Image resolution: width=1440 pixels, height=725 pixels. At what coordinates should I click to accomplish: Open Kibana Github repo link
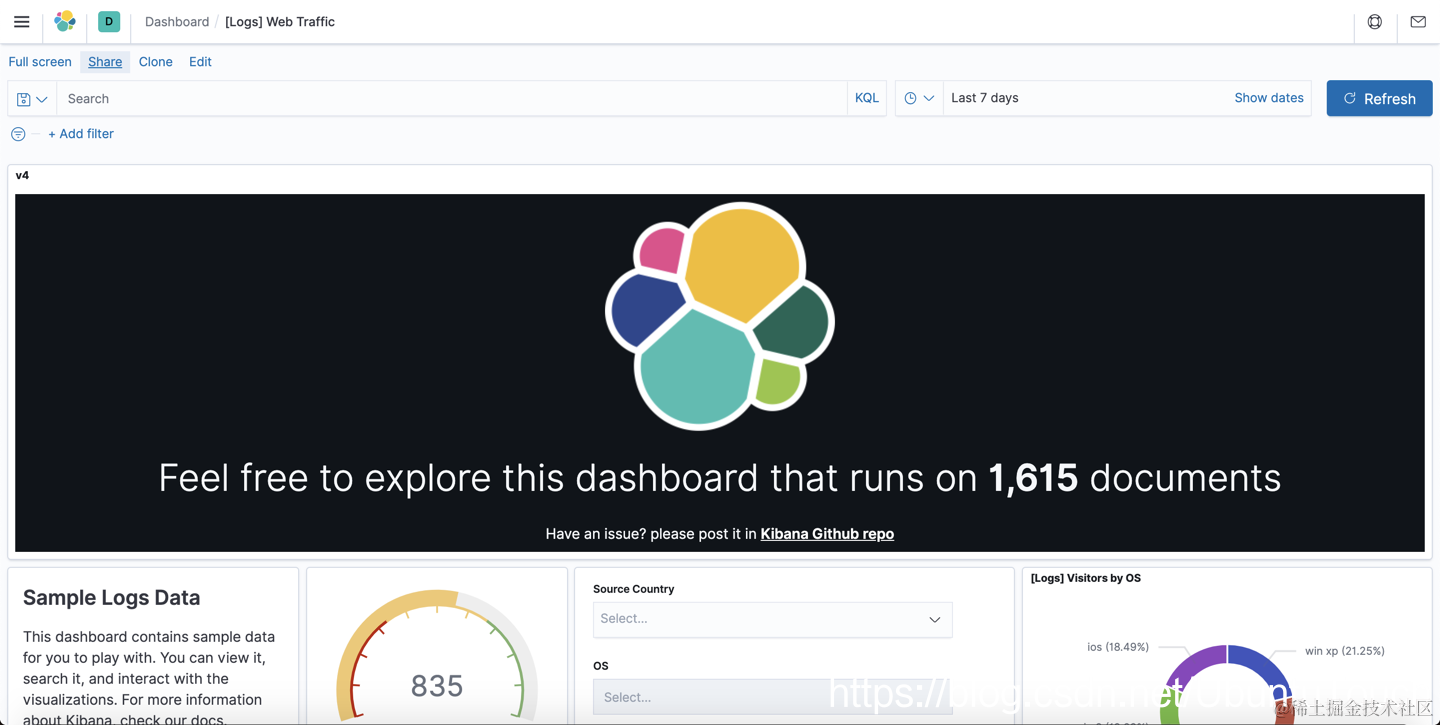(x=827, y=534)
